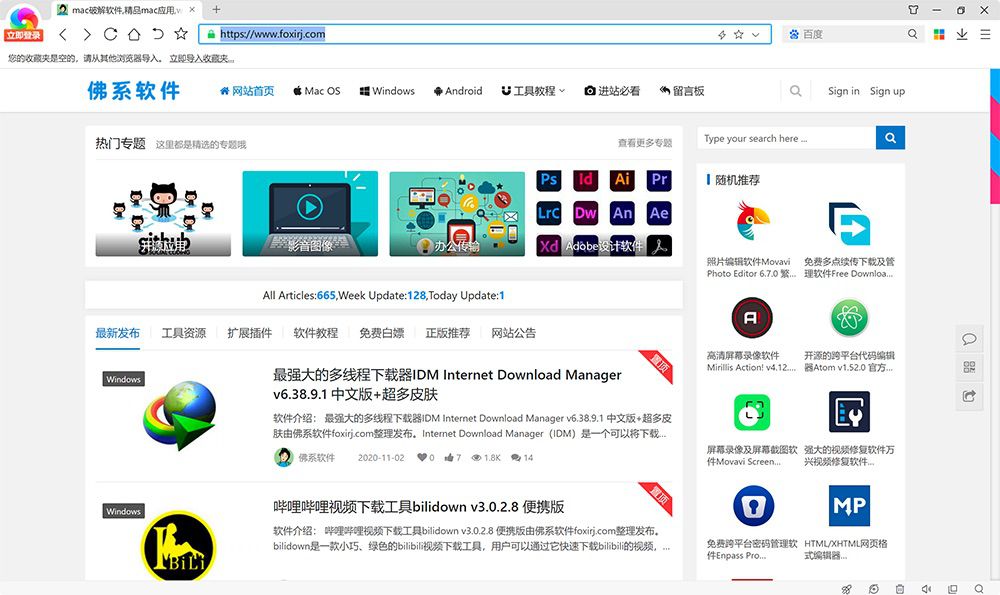Switch to the 工具资源 tab
This screenshot has height=595, width=1000.
(x=184, y=333)
